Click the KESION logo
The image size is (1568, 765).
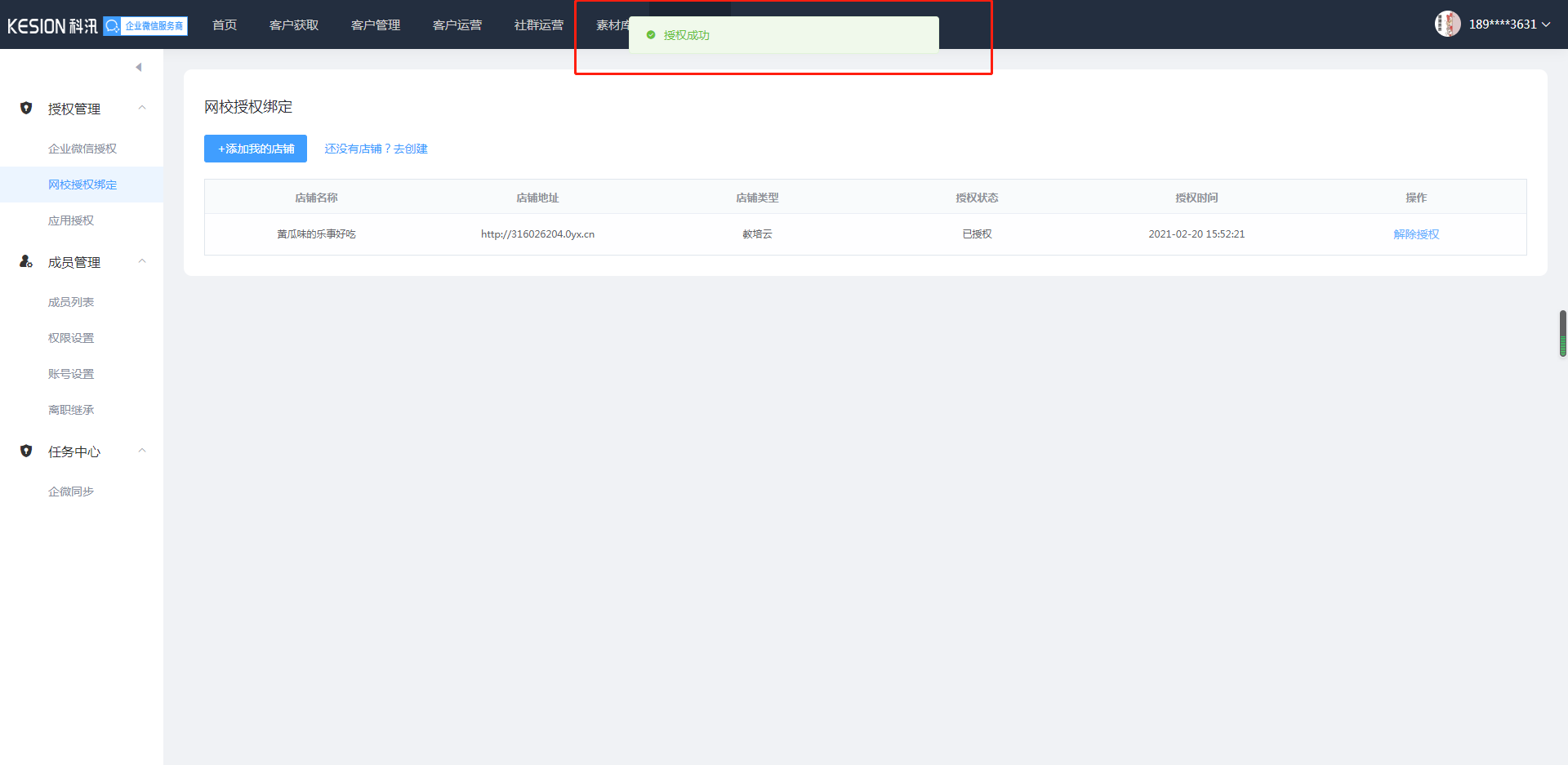(52, 26)
